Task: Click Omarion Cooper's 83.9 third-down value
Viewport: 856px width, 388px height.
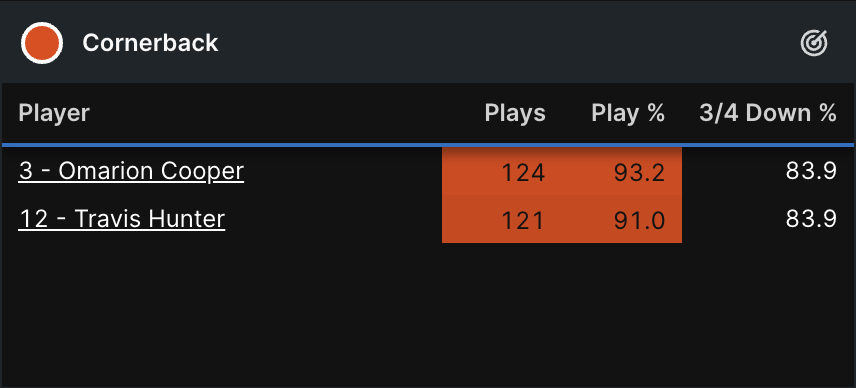Action: click(x=811, y=171)
